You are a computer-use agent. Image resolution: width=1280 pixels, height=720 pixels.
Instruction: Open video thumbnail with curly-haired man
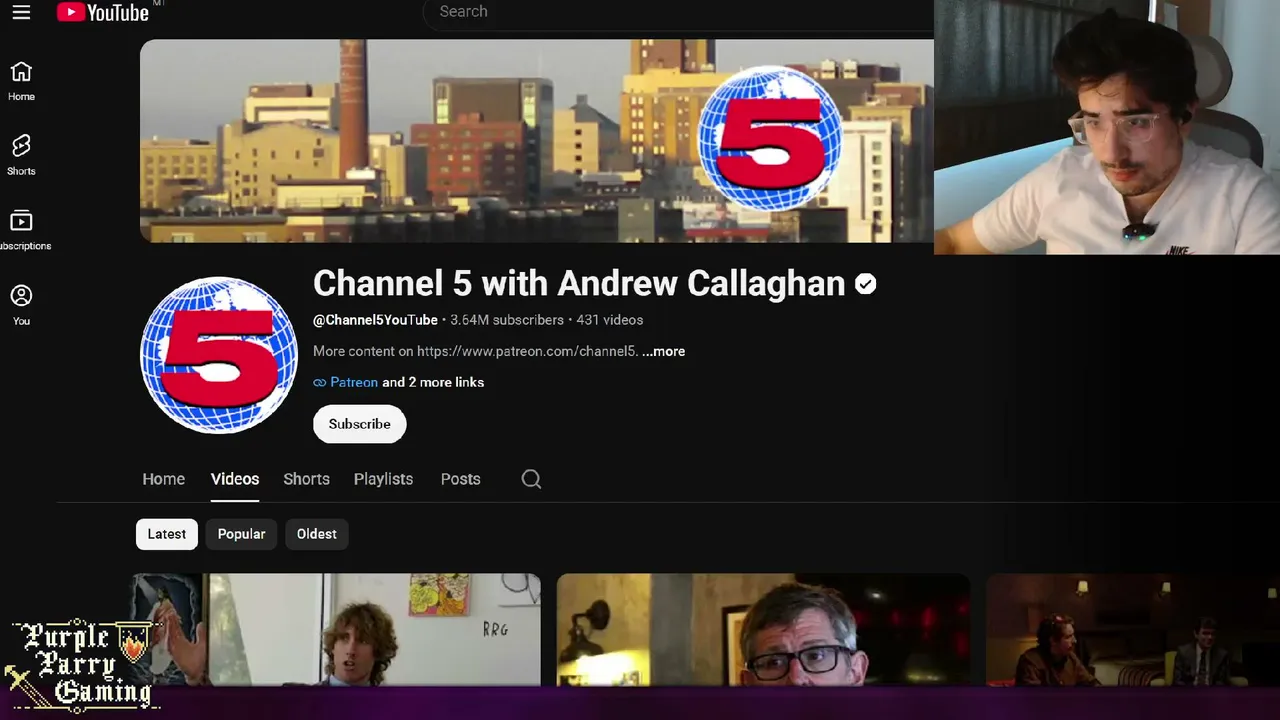click(336, 629)
